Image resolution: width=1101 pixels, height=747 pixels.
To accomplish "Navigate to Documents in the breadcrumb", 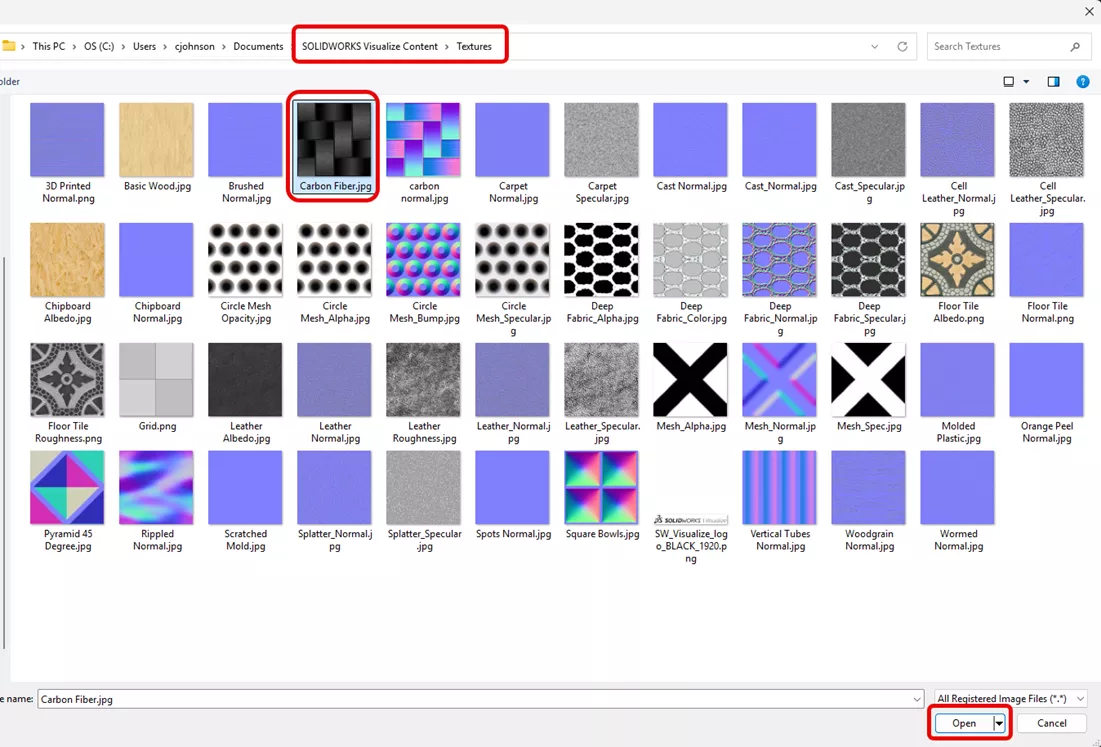I will click(x=258, y=47).
